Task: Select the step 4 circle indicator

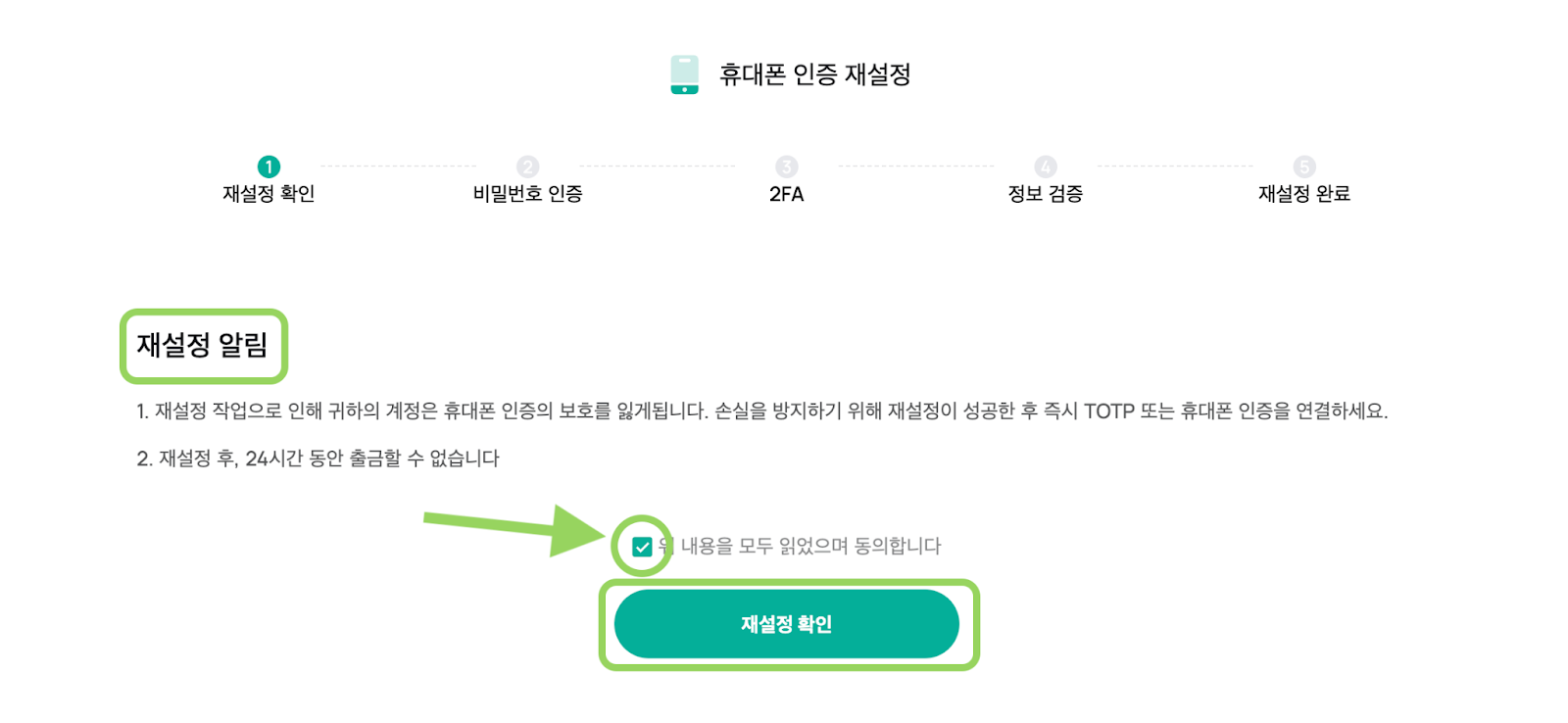Action: point(1046,167)
